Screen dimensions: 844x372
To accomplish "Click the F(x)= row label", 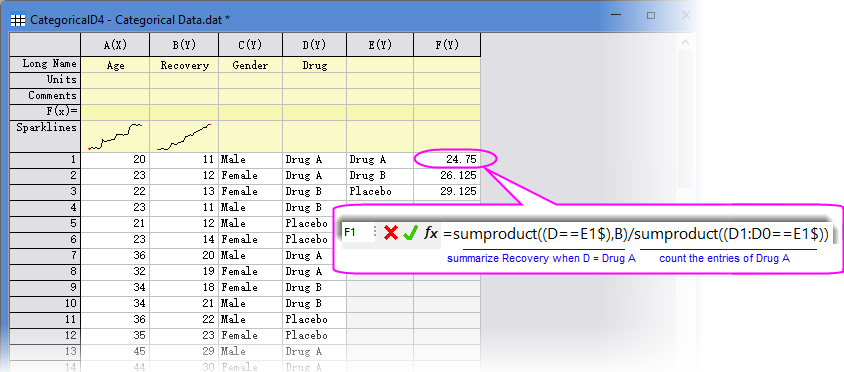I will click(x=45, y=111).
